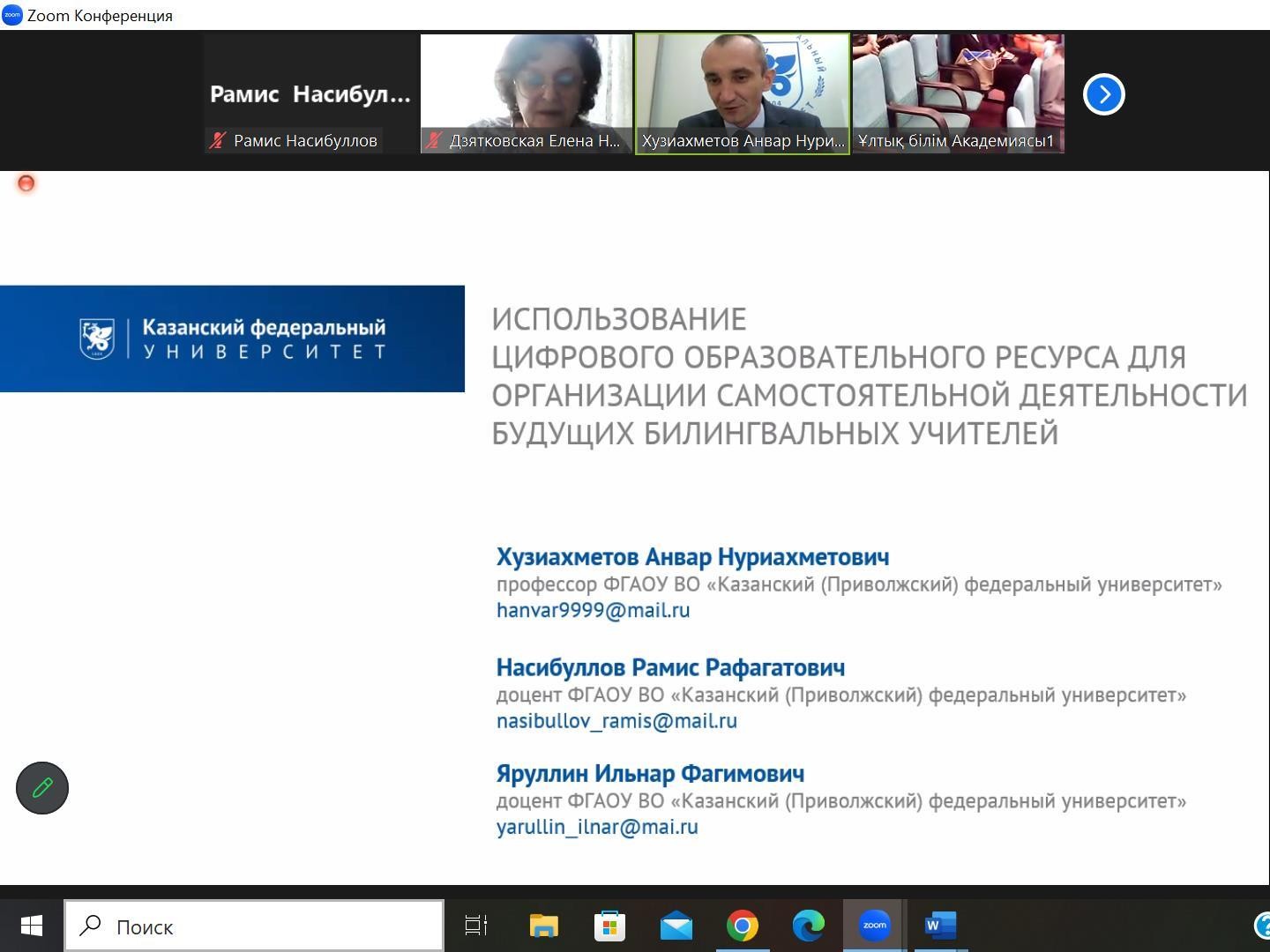Click the hanvar9999@mail.ru email link

coord(592,609)
